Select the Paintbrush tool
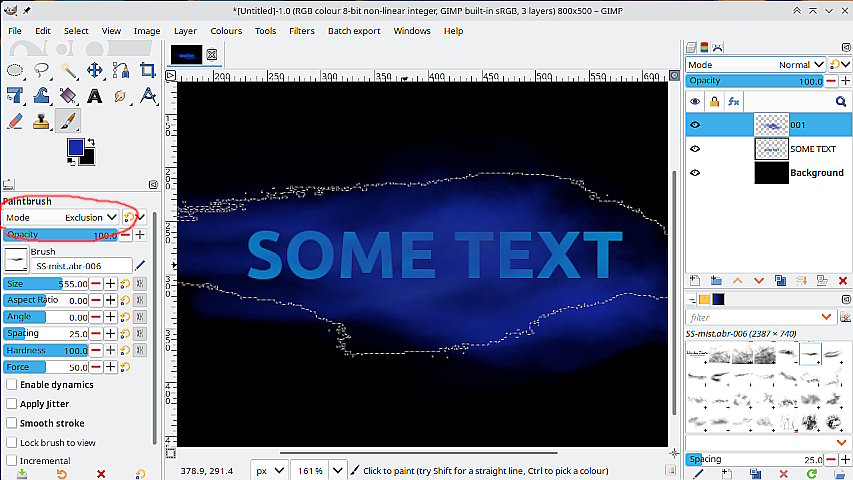 (x=68, y=121)
